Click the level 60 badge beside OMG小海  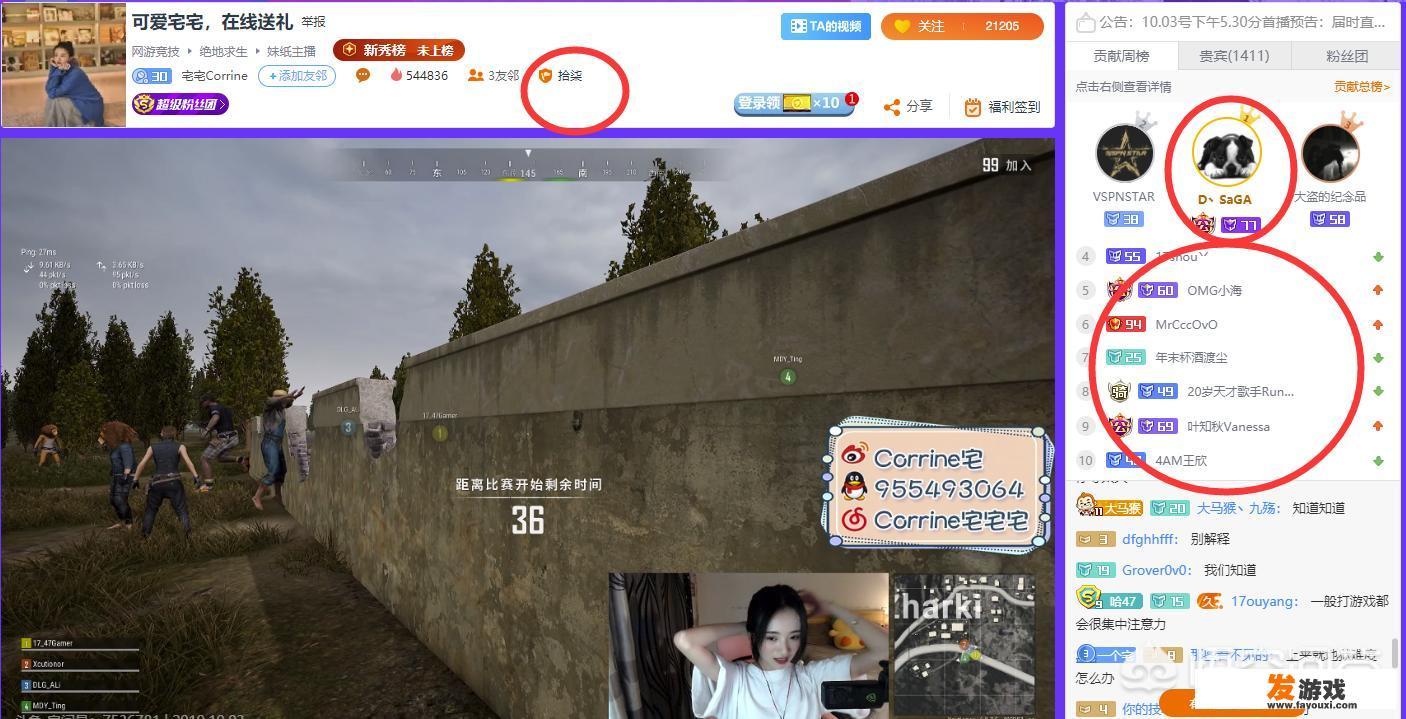click(x=1158, y=290)
